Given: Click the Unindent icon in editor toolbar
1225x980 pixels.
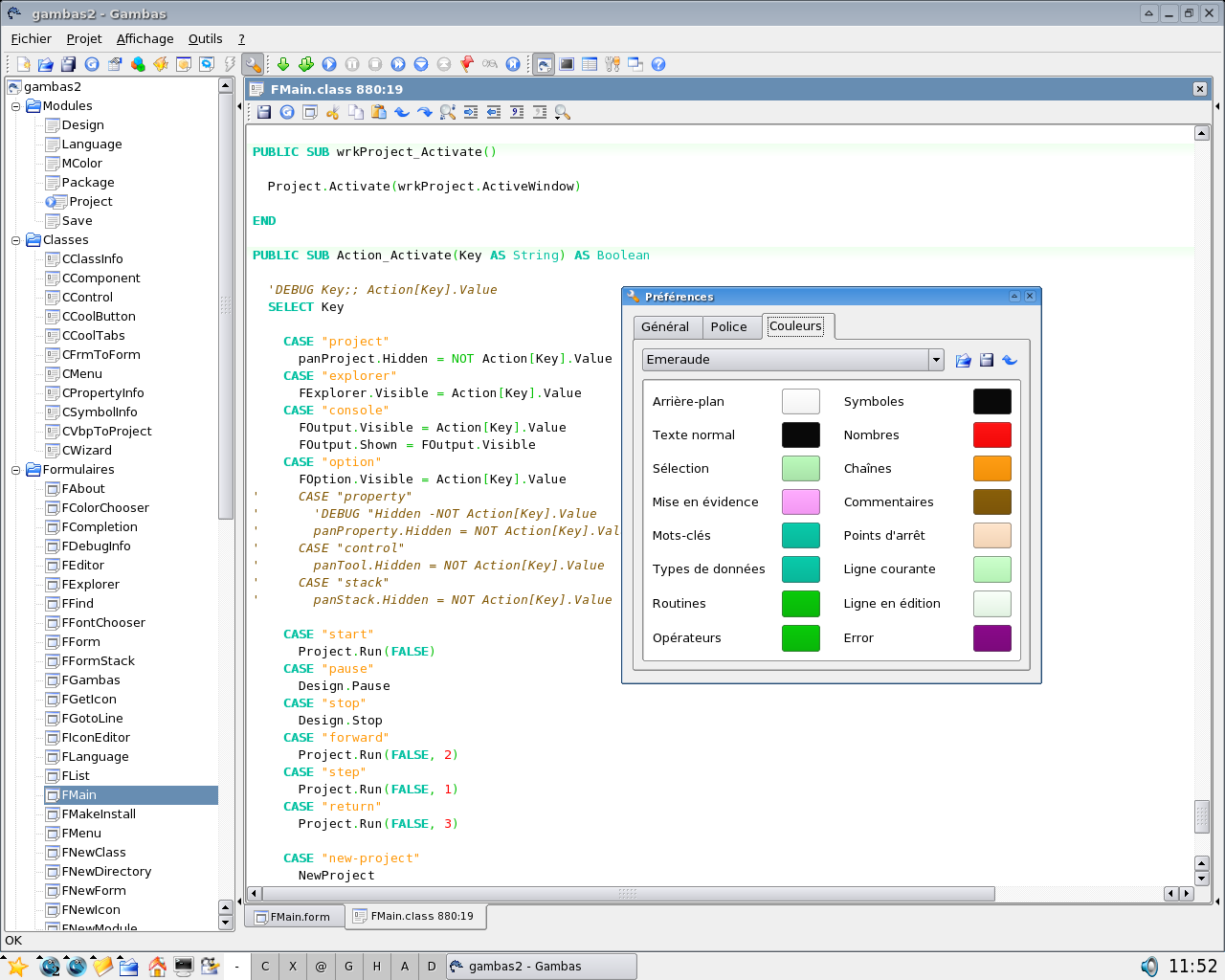Looking at the screenshot, I should coord(494,112).
